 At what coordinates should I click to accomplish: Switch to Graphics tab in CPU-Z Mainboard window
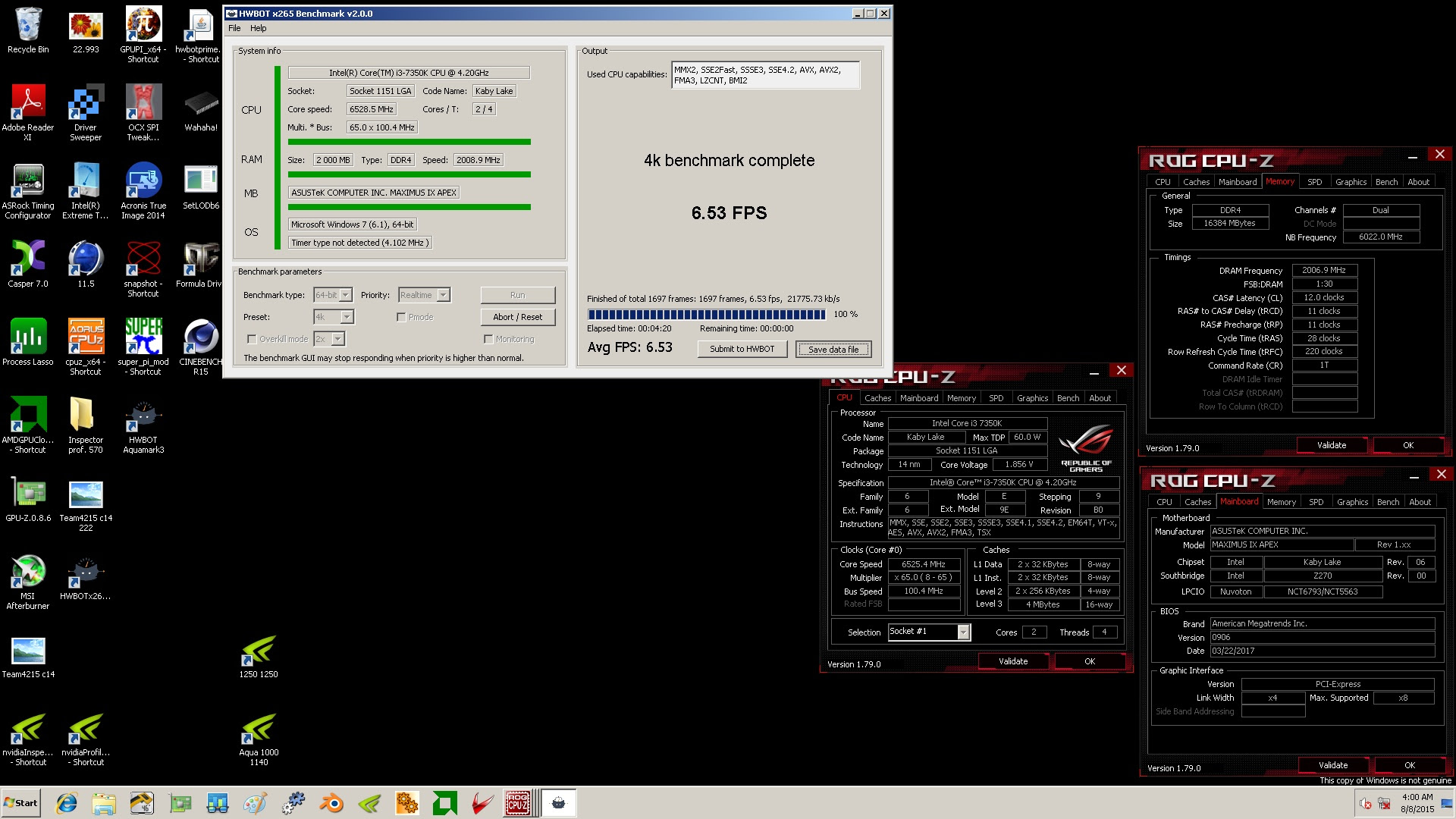[x=1352, y=502]
